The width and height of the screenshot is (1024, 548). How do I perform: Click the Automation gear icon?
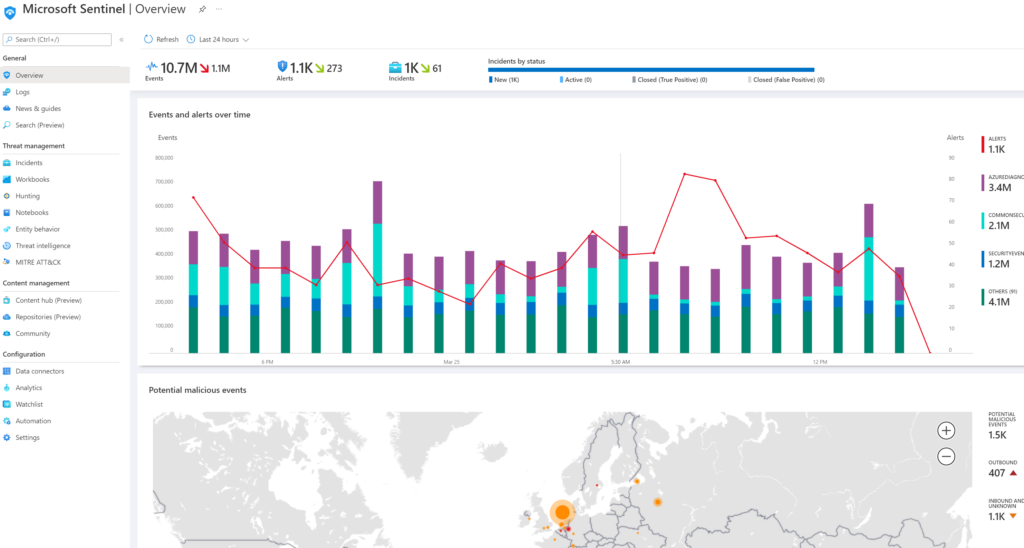coord(7,421)
